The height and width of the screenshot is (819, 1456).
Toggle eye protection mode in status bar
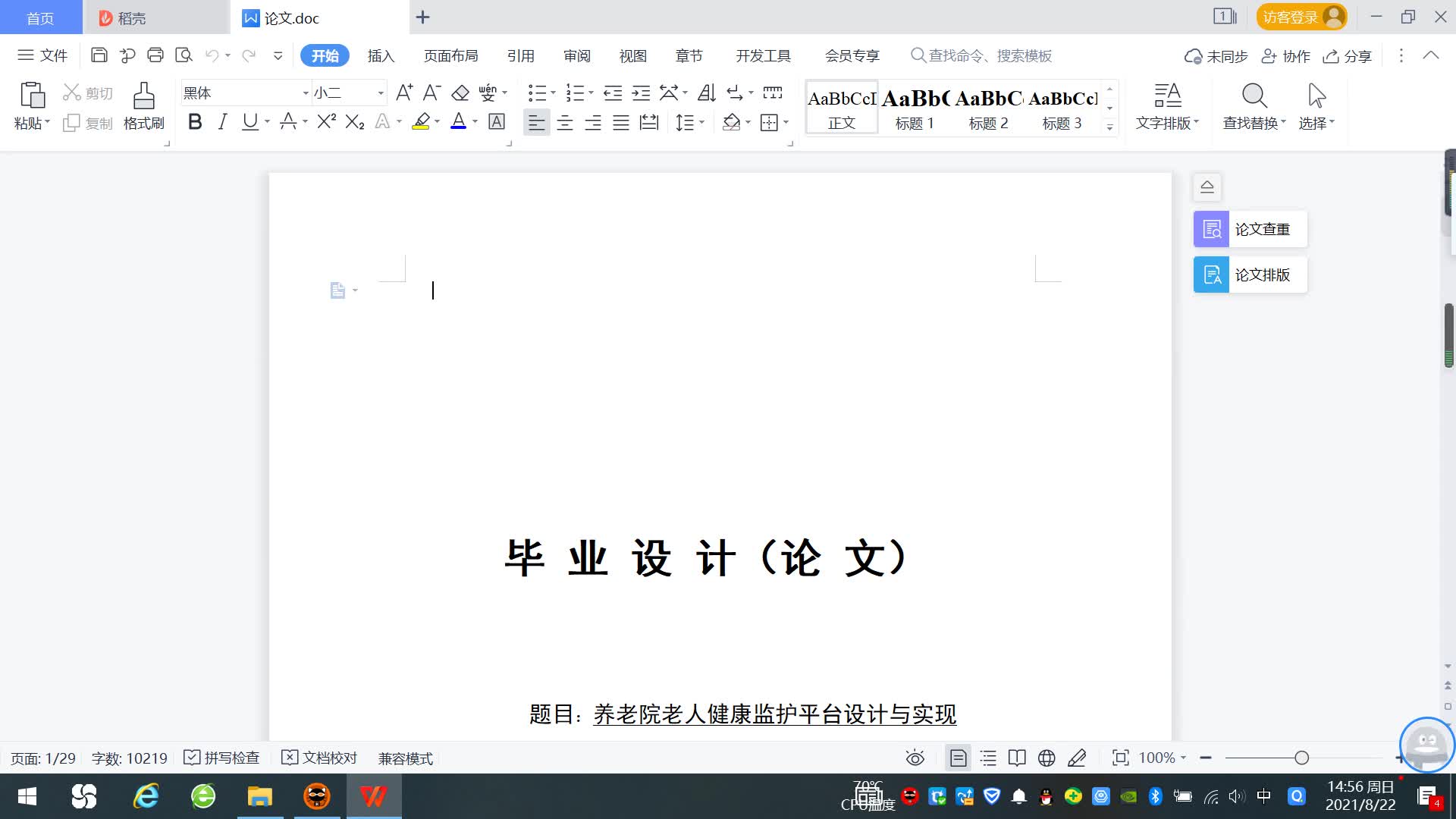pos(915,758)
